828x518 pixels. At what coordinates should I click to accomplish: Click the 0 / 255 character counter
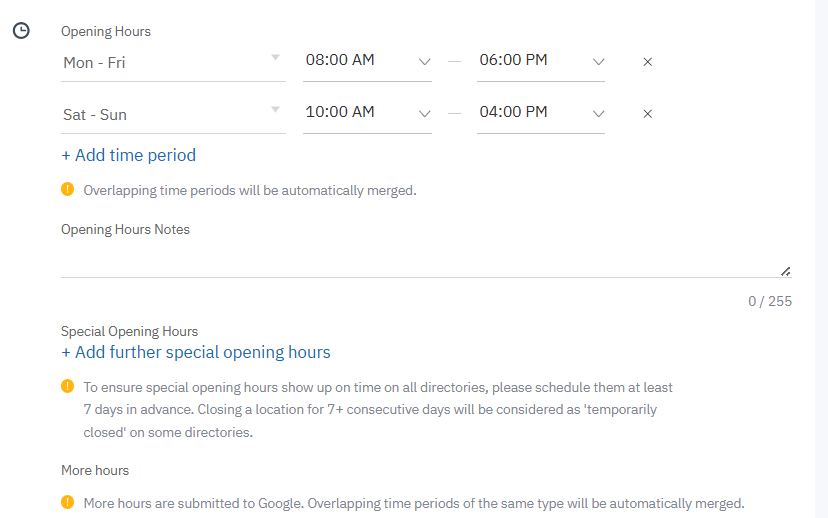point(769,301)
